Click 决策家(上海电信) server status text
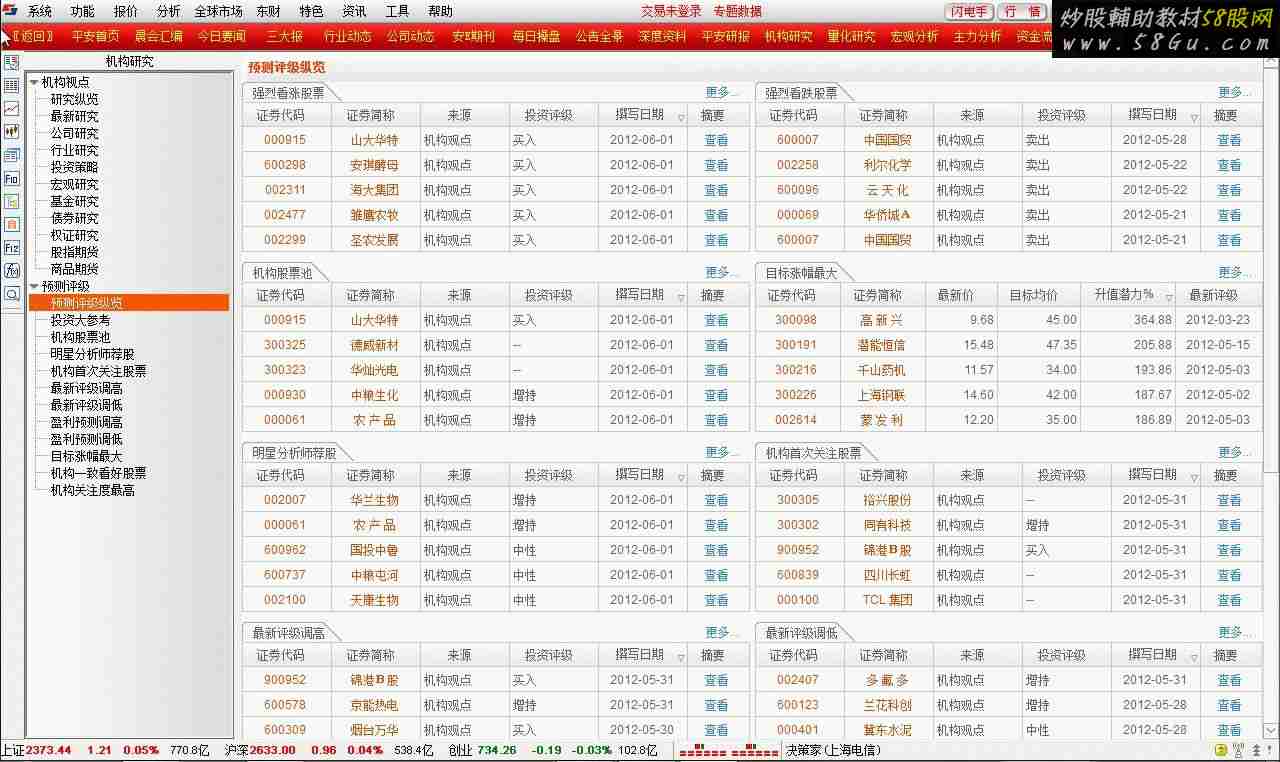Screen dimensions: 1280x762 point(833,750)
